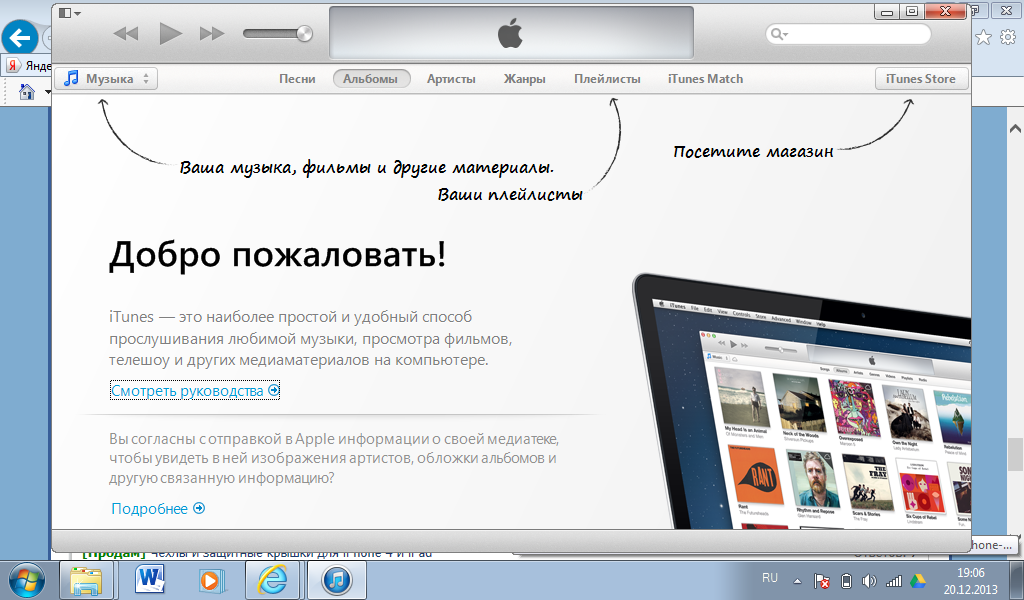Open the Музыка library dropdown
This screenshot has height=600, width=1024.
[x=106, y=79]
